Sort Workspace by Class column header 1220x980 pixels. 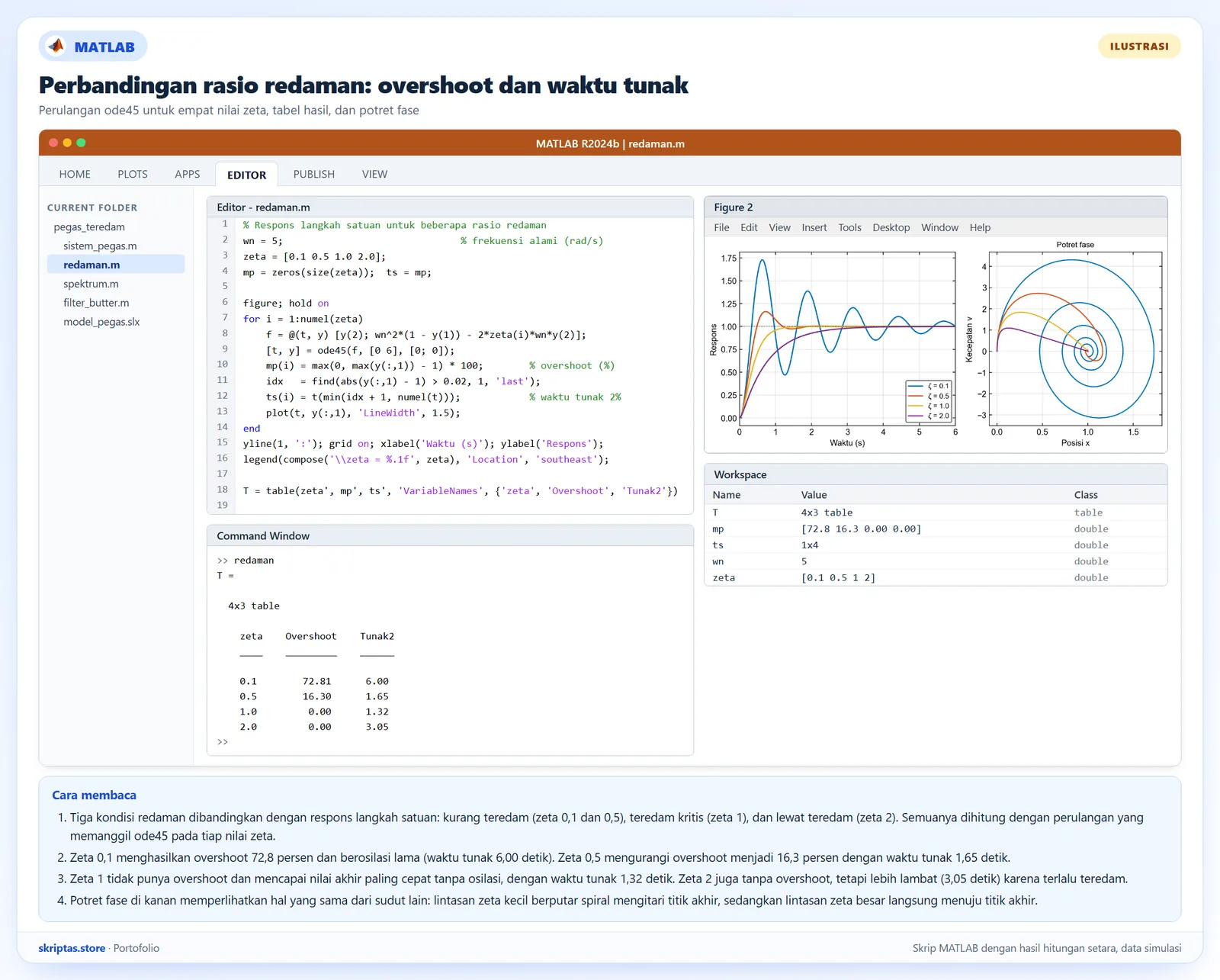[1086, 495]
